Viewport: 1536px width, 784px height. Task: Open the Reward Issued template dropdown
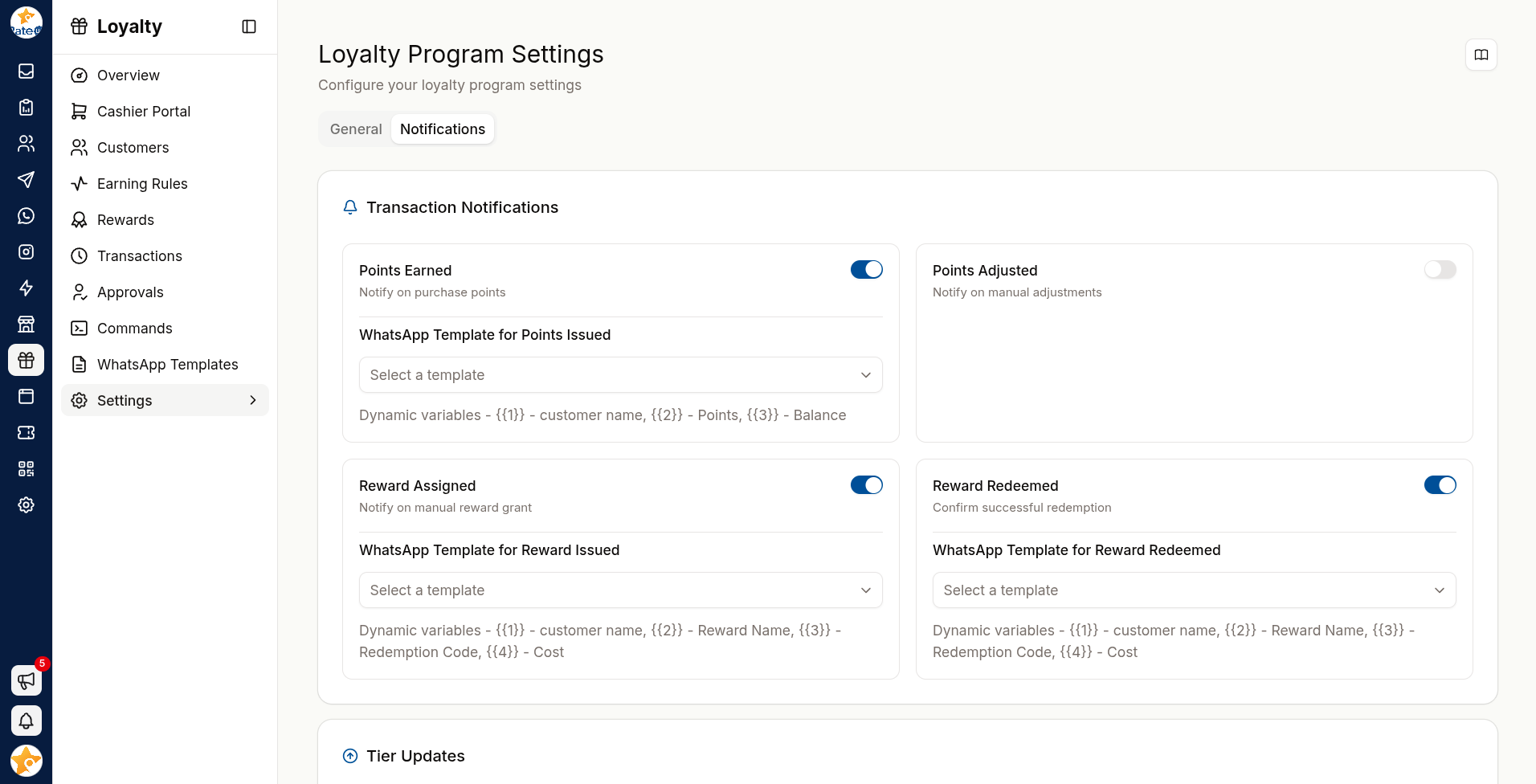(621, 590)
